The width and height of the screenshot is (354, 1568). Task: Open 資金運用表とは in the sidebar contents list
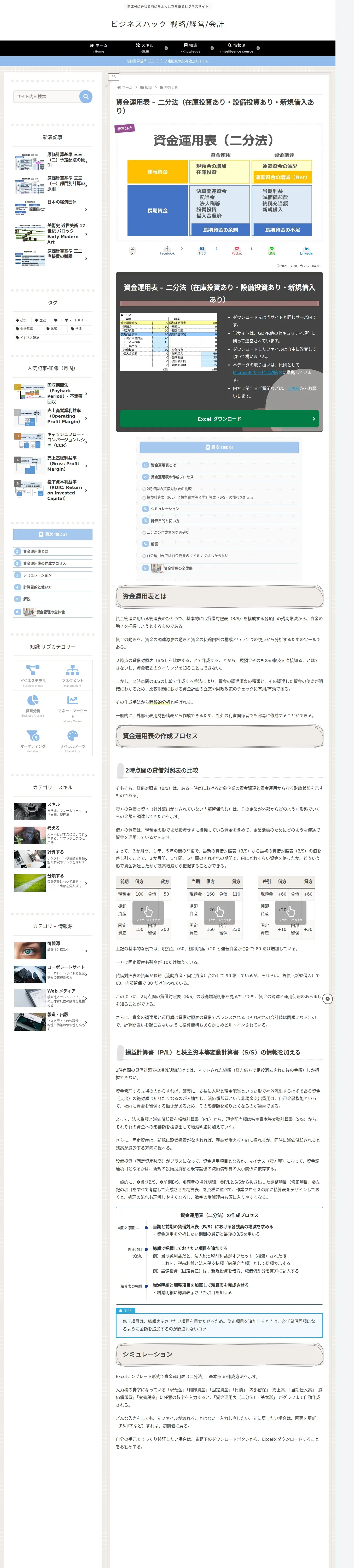[35, 551]
